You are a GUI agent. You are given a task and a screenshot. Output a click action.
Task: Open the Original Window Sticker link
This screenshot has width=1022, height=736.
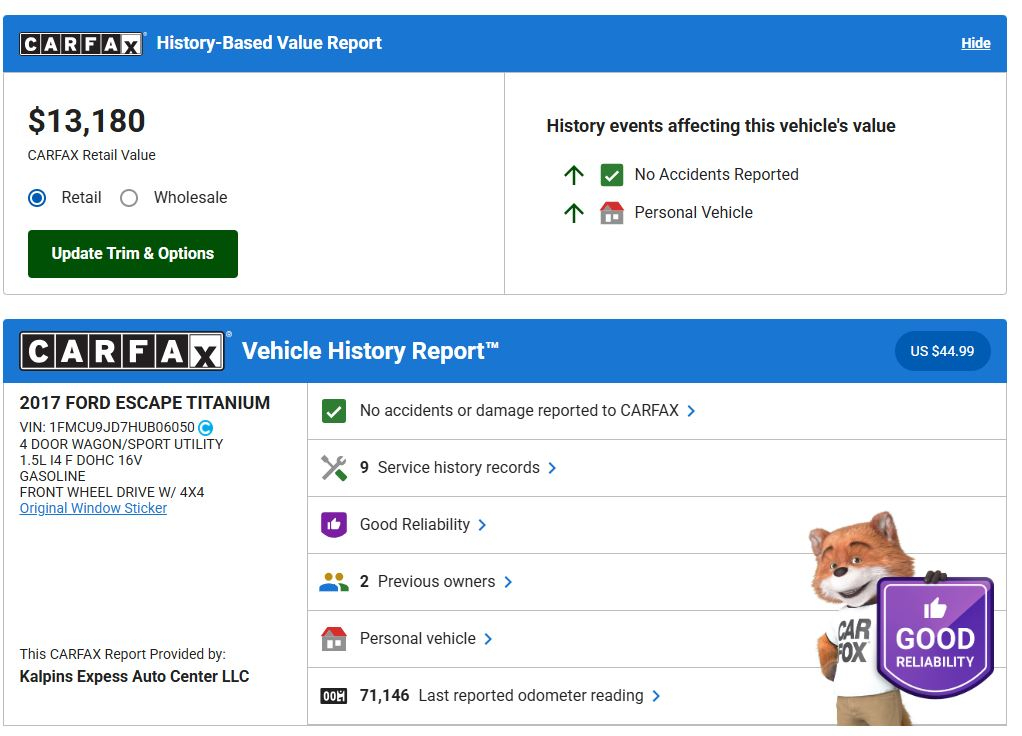(x=93, y=508)
